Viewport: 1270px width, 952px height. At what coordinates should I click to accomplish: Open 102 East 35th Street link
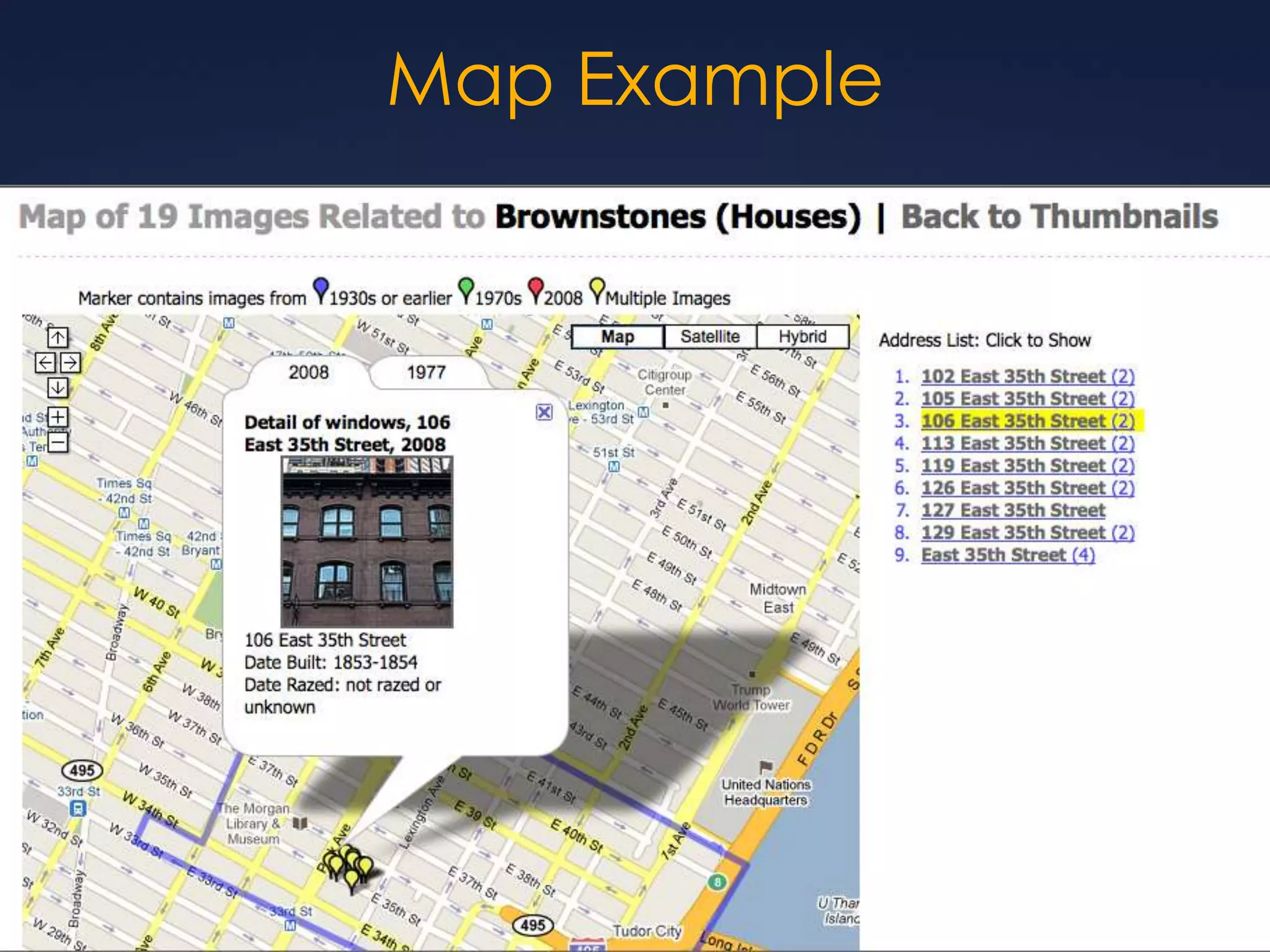coord(1028,376)
